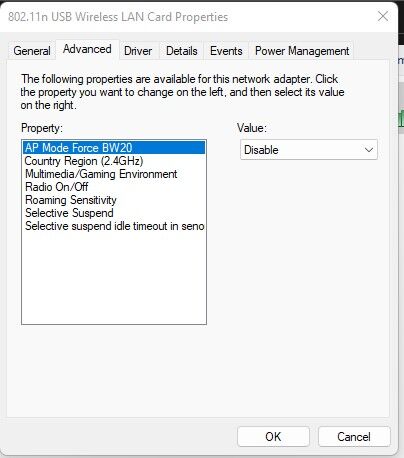Close the Wireless LAN Card Properties dialog
404x458 pixels.
(383, 16)
